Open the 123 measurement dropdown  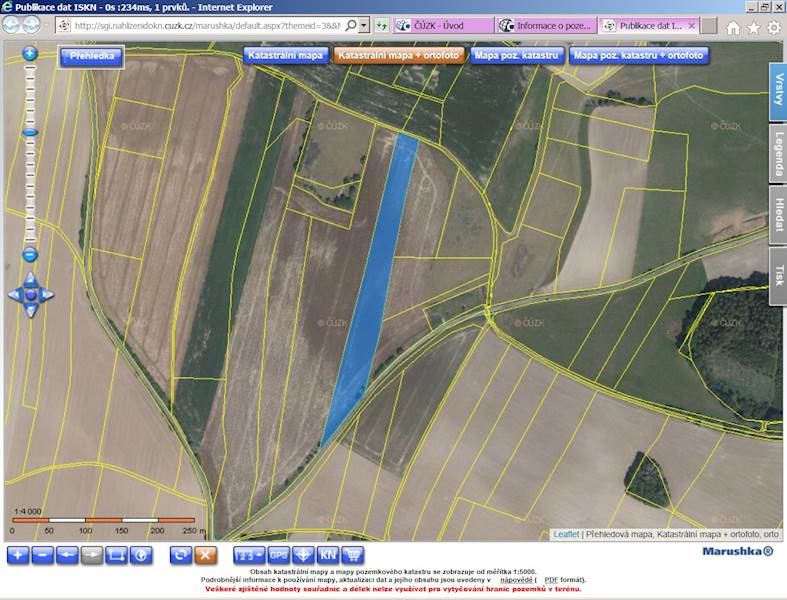pos(249,554)
